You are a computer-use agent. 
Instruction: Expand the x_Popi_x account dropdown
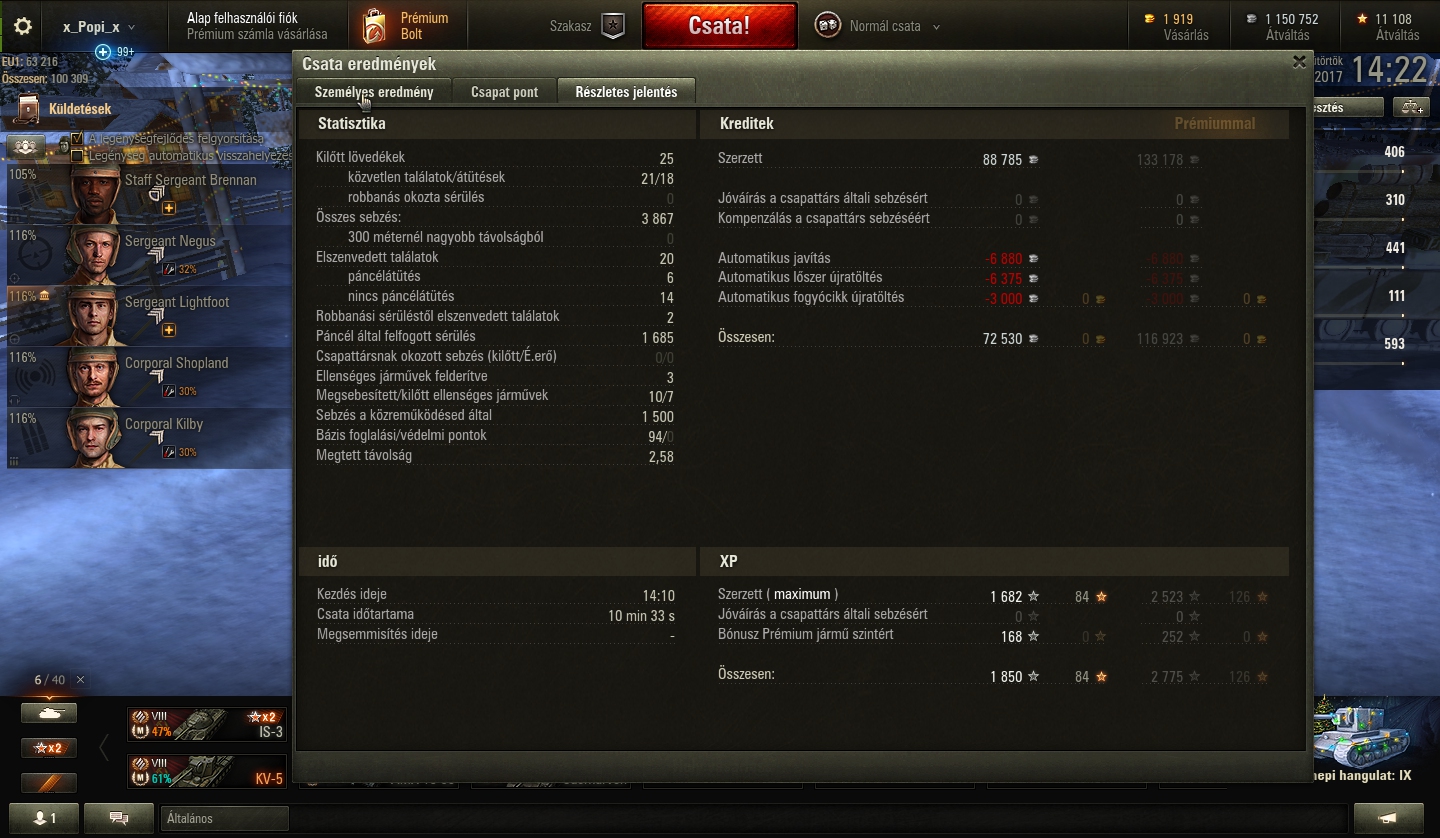[x=98, y=27]
